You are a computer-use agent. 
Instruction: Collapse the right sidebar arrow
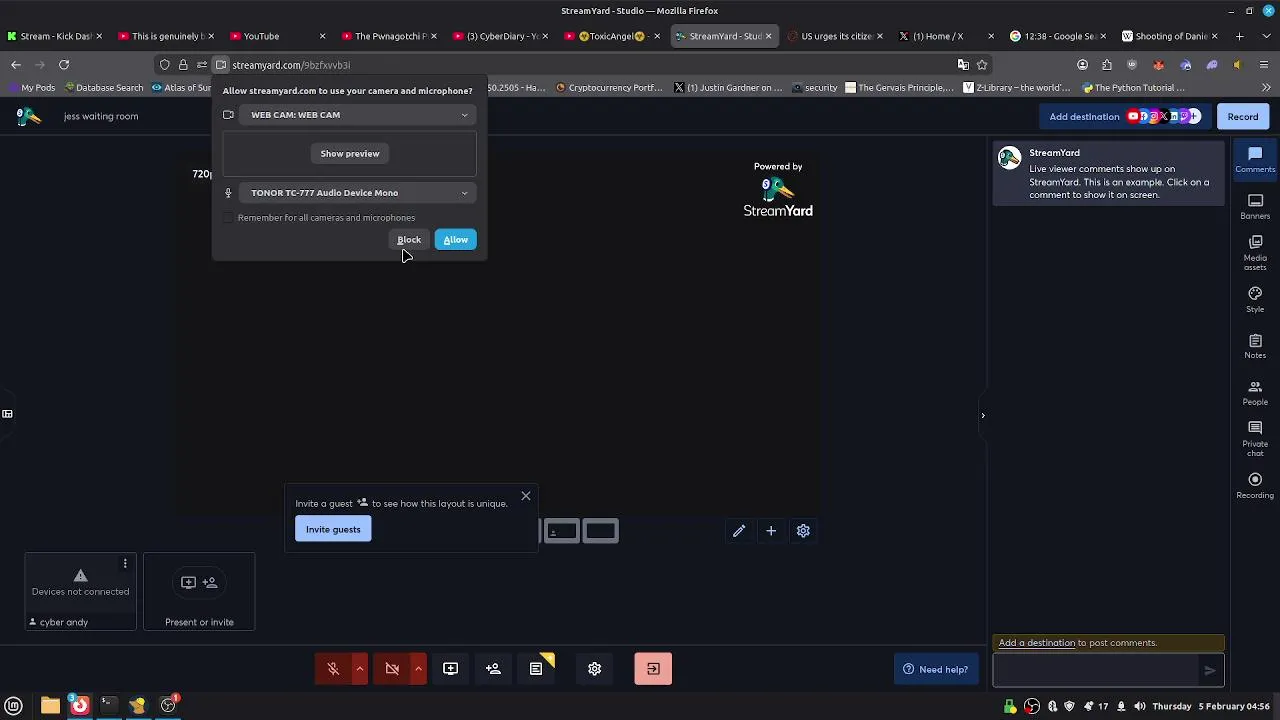[983, 415]
